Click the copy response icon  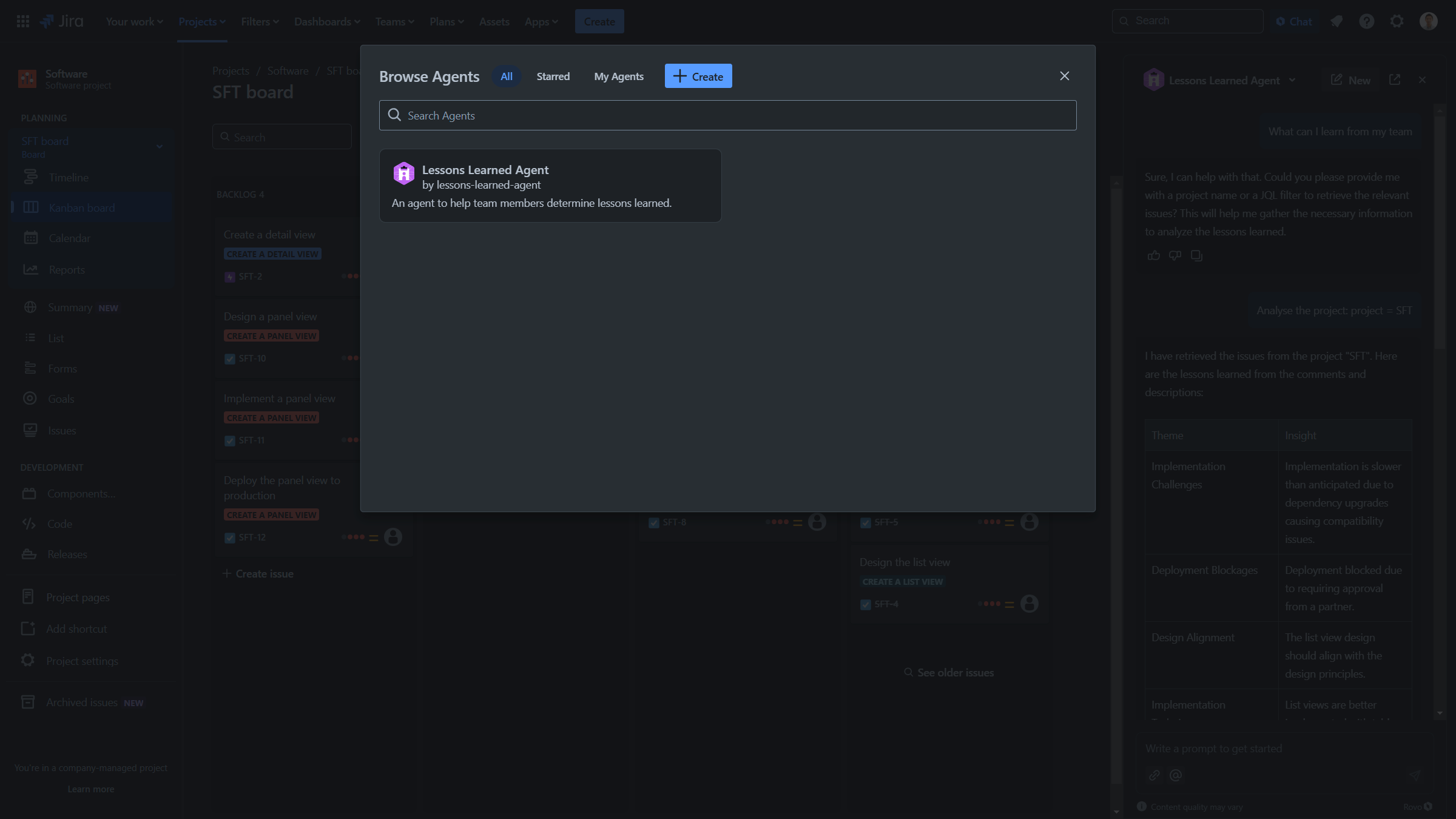1196,255
